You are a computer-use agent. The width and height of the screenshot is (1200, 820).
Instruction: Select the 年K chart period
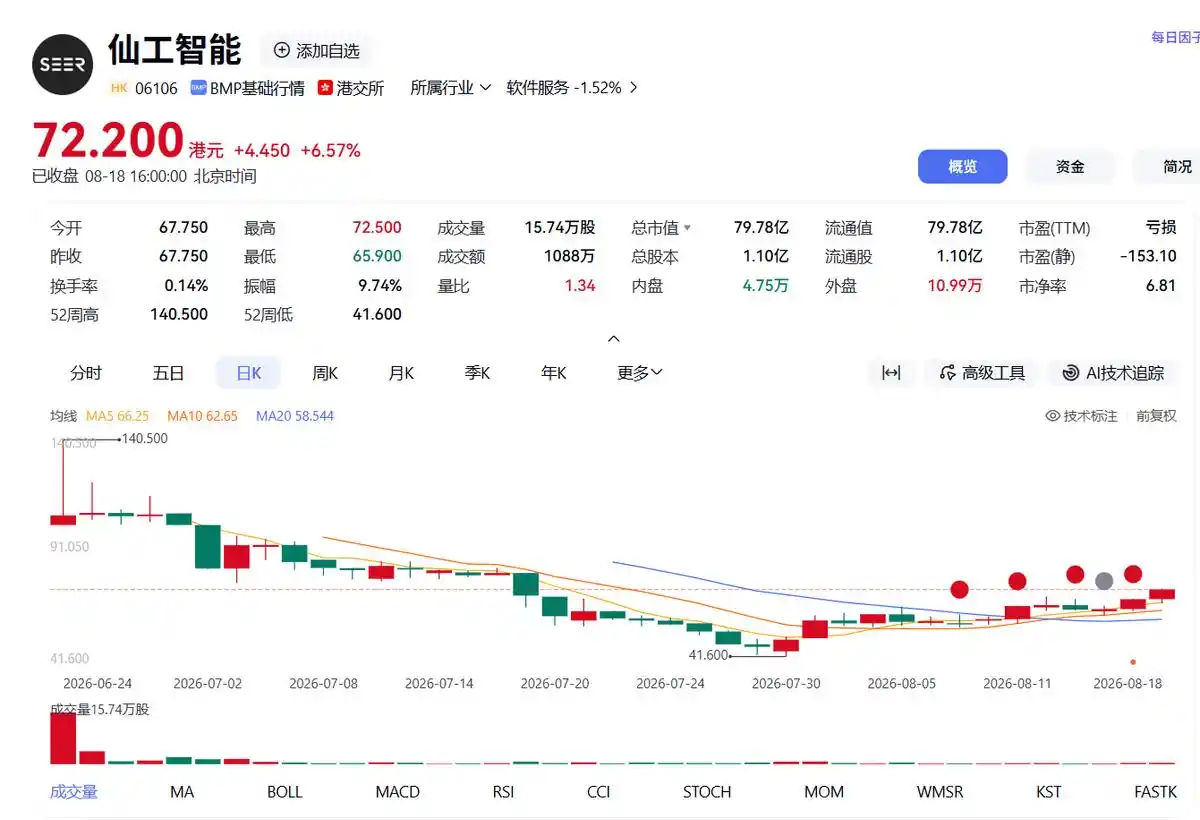pos(554,373)
